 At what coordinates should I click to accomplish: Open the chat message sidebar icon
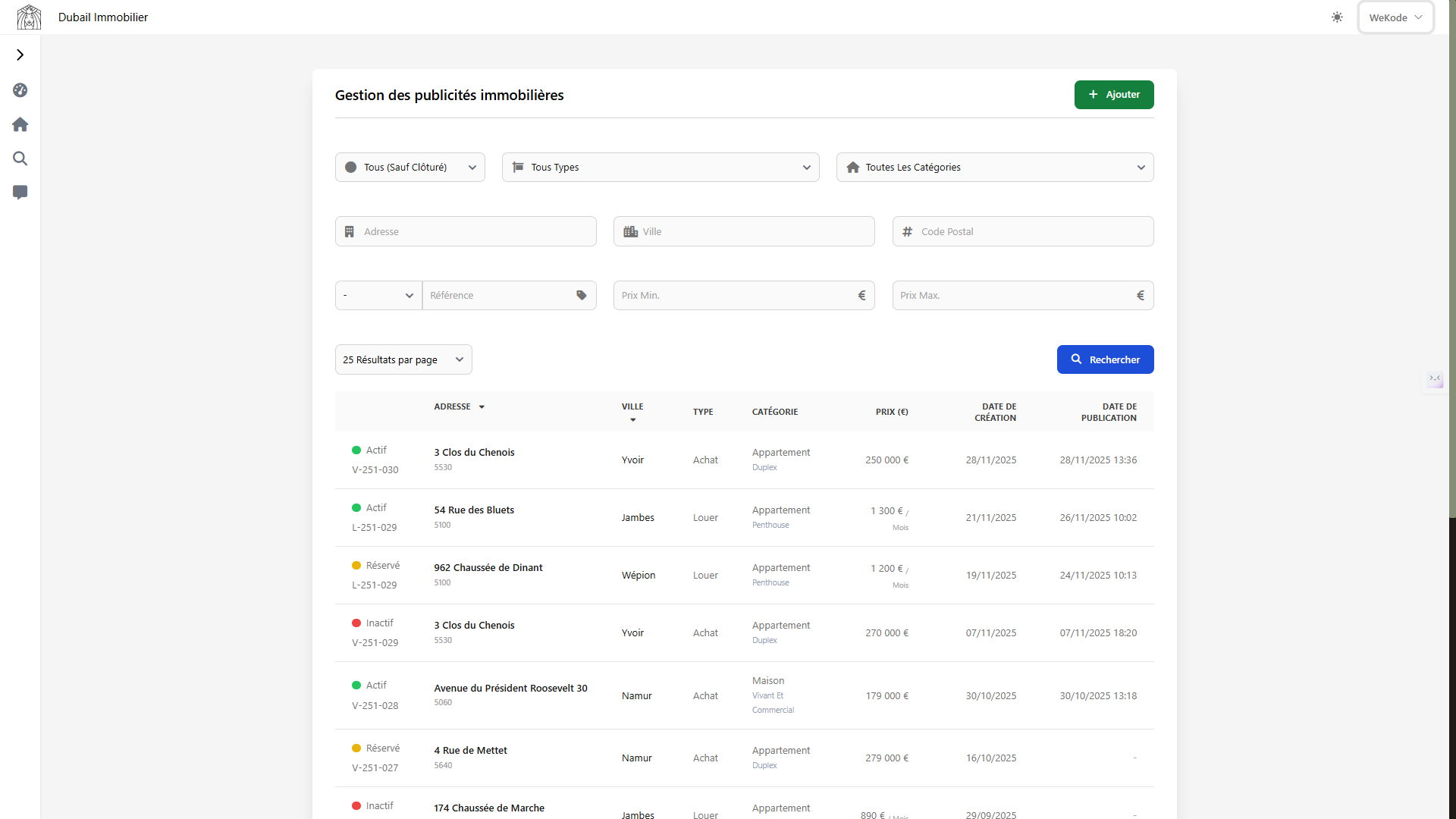20,193
